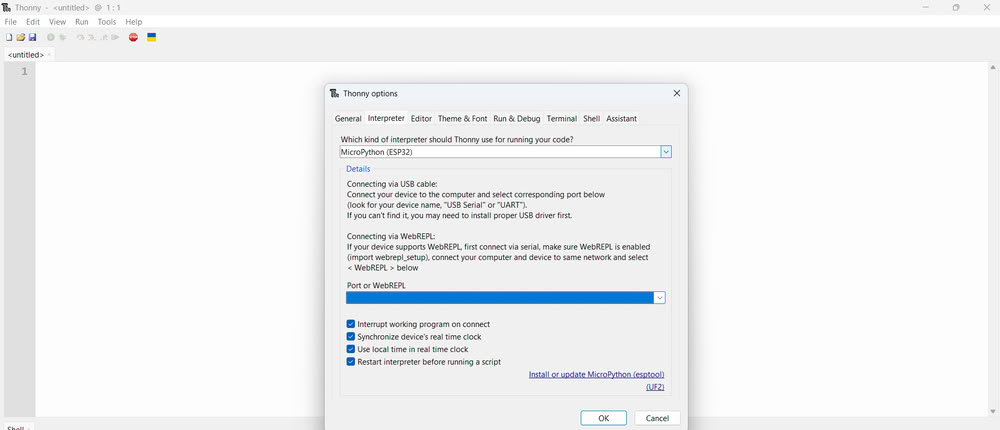Open the MicroPython (ESP32) interpreter dropdown
The width and height of the screenshot is (1000, 430).
point(666,152)
